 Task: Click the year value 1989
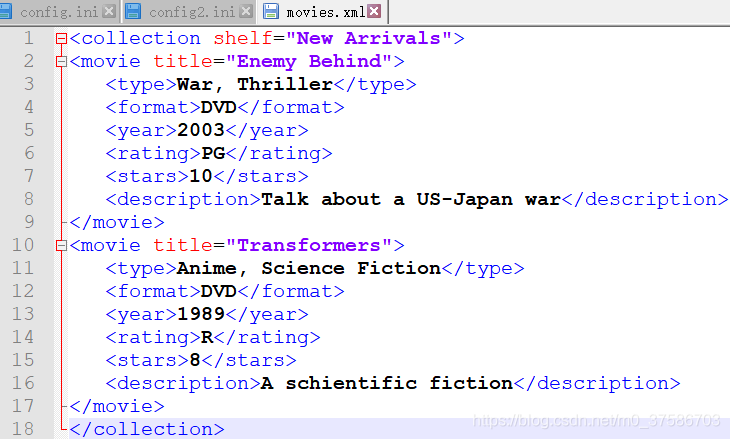point(201,314)
